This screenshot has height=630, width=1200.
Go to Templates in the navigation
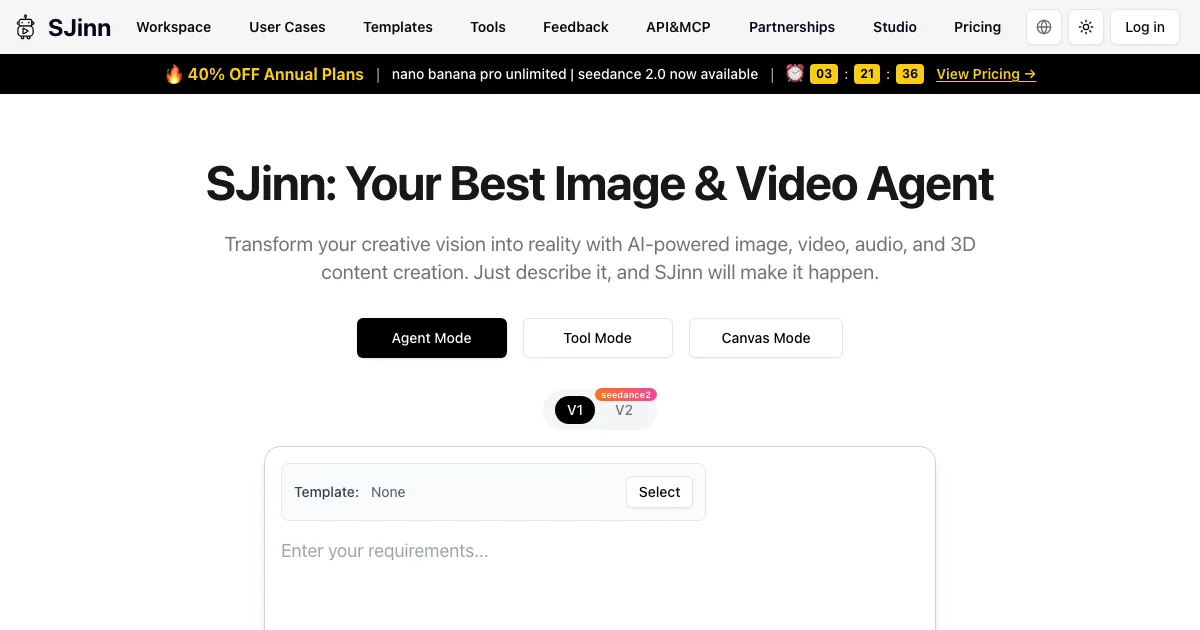398,27
